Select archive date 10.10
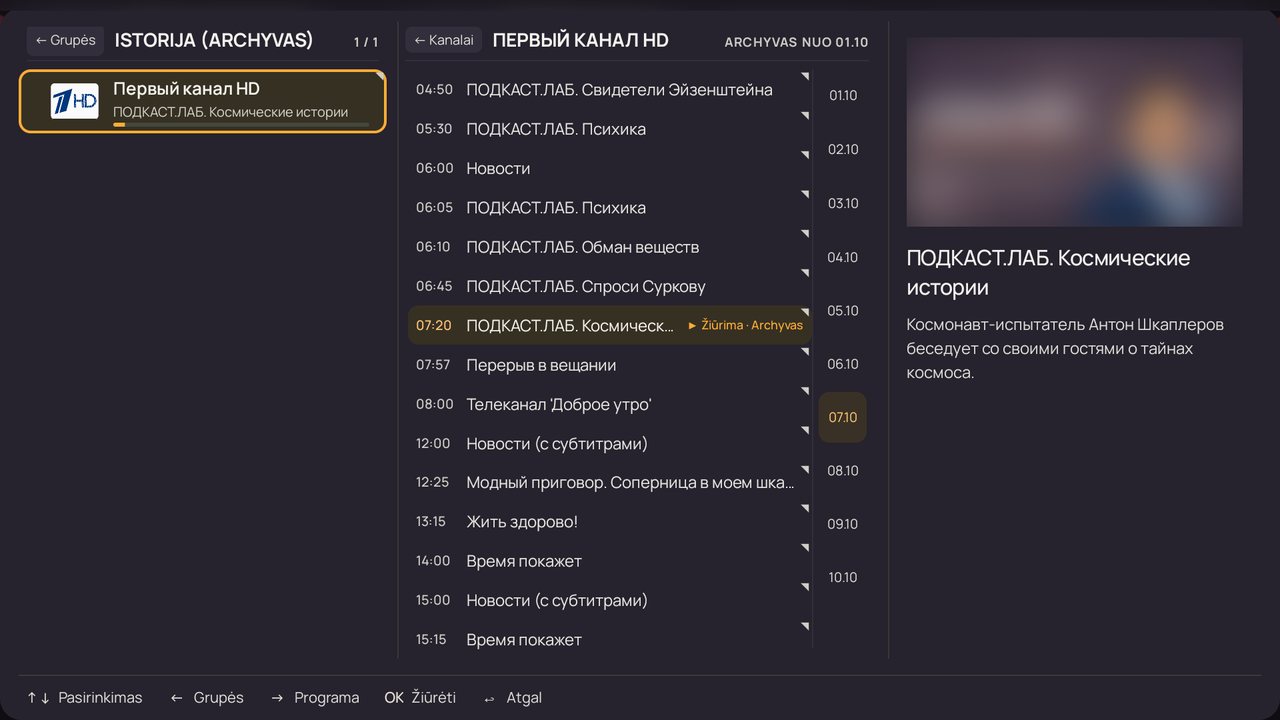The width and height of the screenshot is (1280, 720). click(843, 578)
